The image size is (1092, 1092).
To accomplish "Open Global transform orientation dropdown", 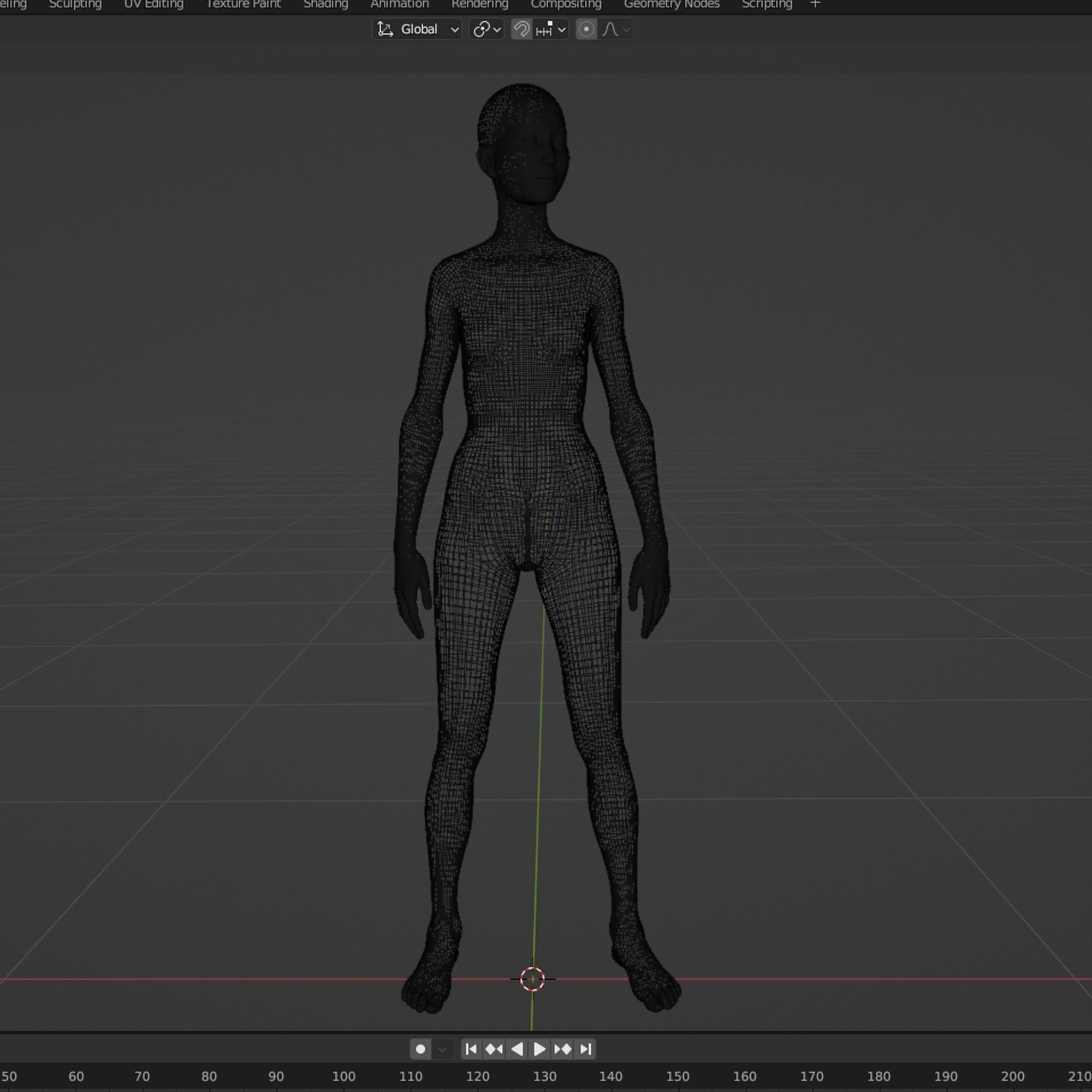I will [x=417, y=29].
